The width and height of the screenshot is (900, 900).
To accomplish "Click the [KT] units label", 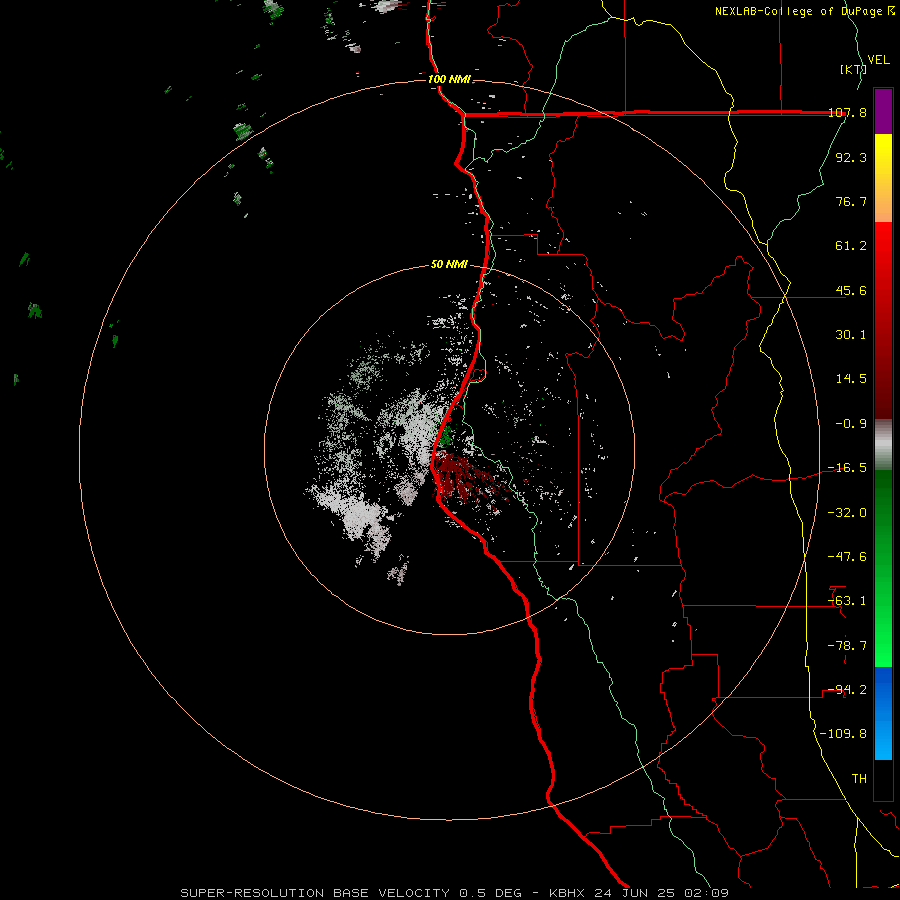I will coord(853,69).
